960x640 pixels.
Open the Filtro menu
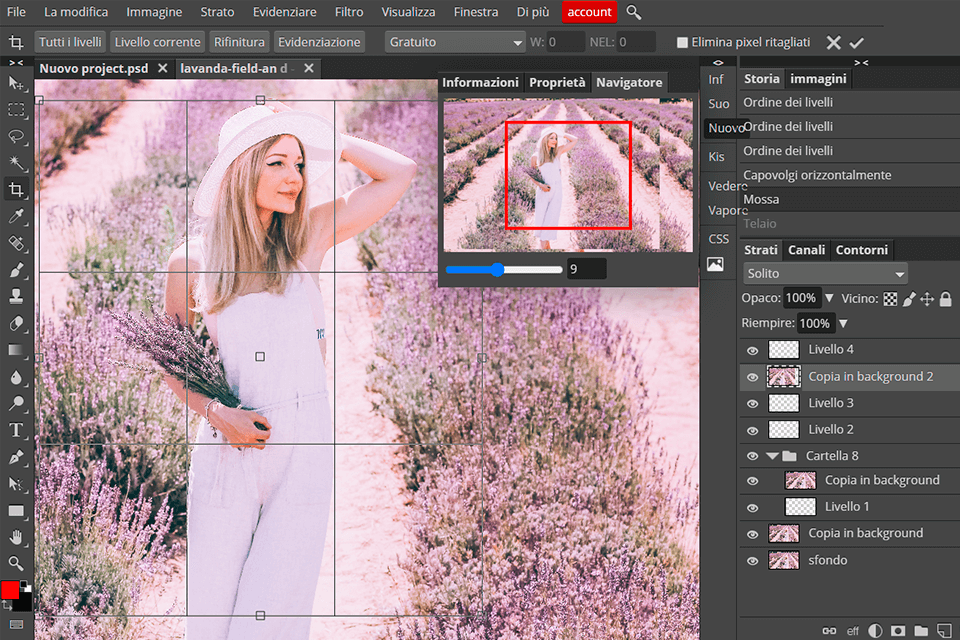(349, 12)
